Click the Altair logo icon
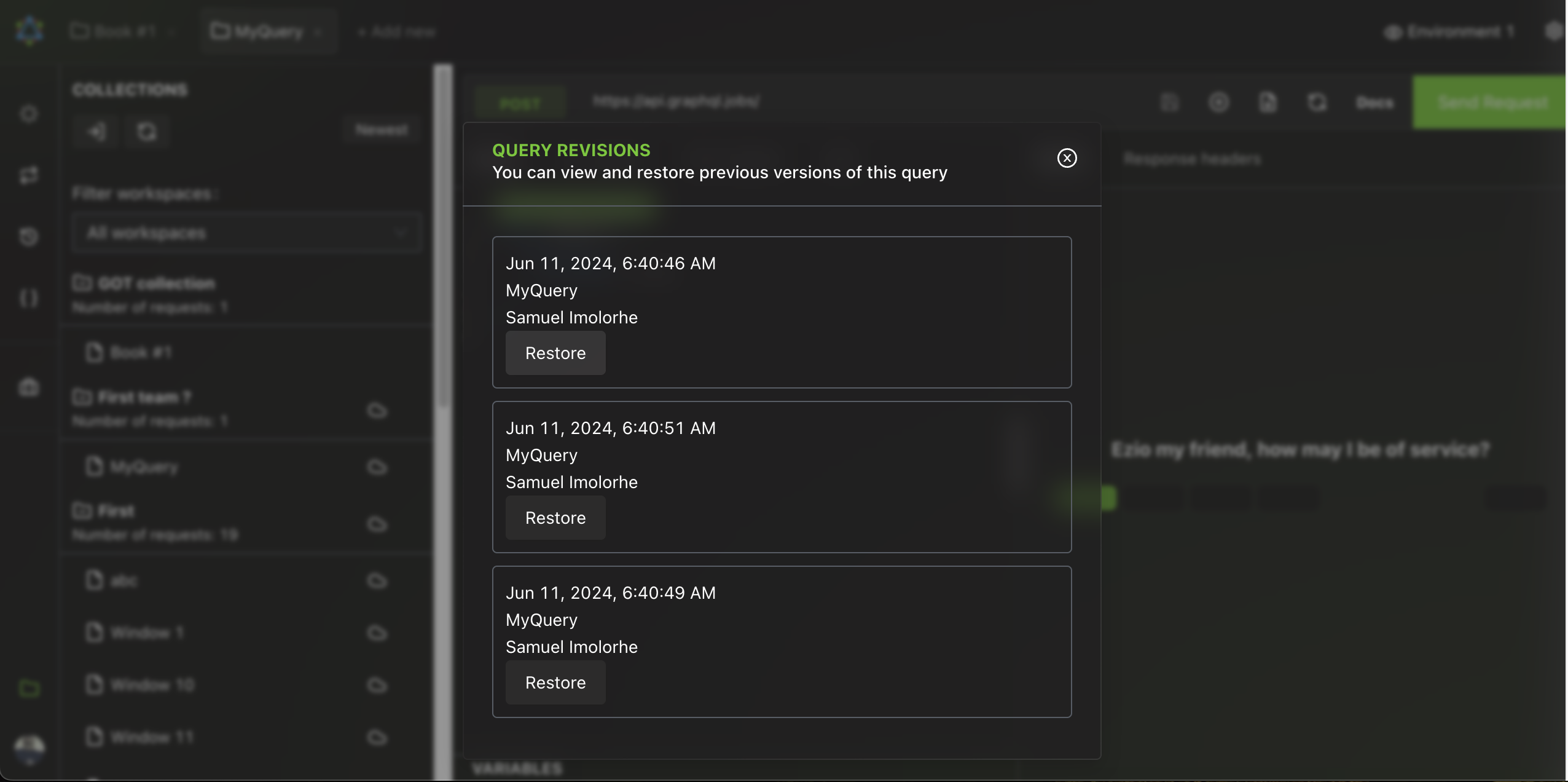1568x782 pixels. pyautogui.click(x=29, y=31)
